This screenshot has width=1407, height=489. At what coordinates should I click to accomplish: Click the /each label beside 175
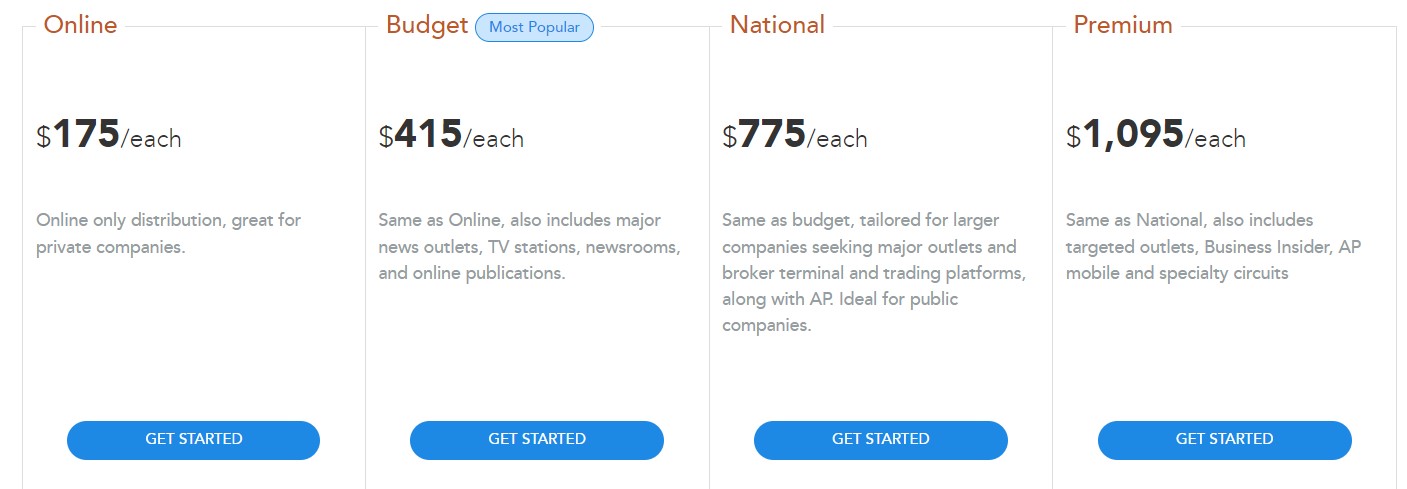click(152, 139)
